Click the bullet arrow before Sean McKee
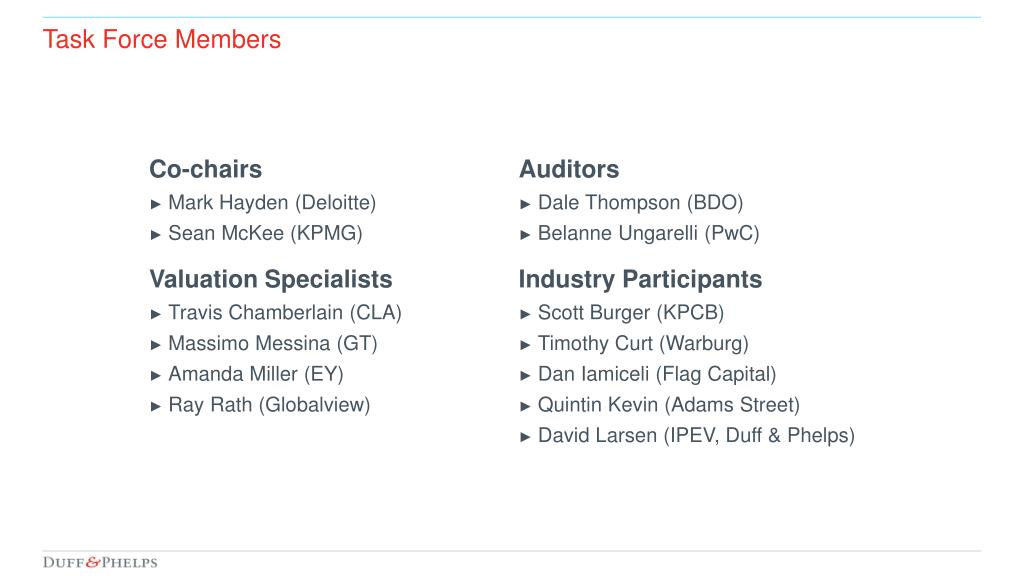Image resolution: width=1024 pixels, height=576 pixels. coord(155,235)
